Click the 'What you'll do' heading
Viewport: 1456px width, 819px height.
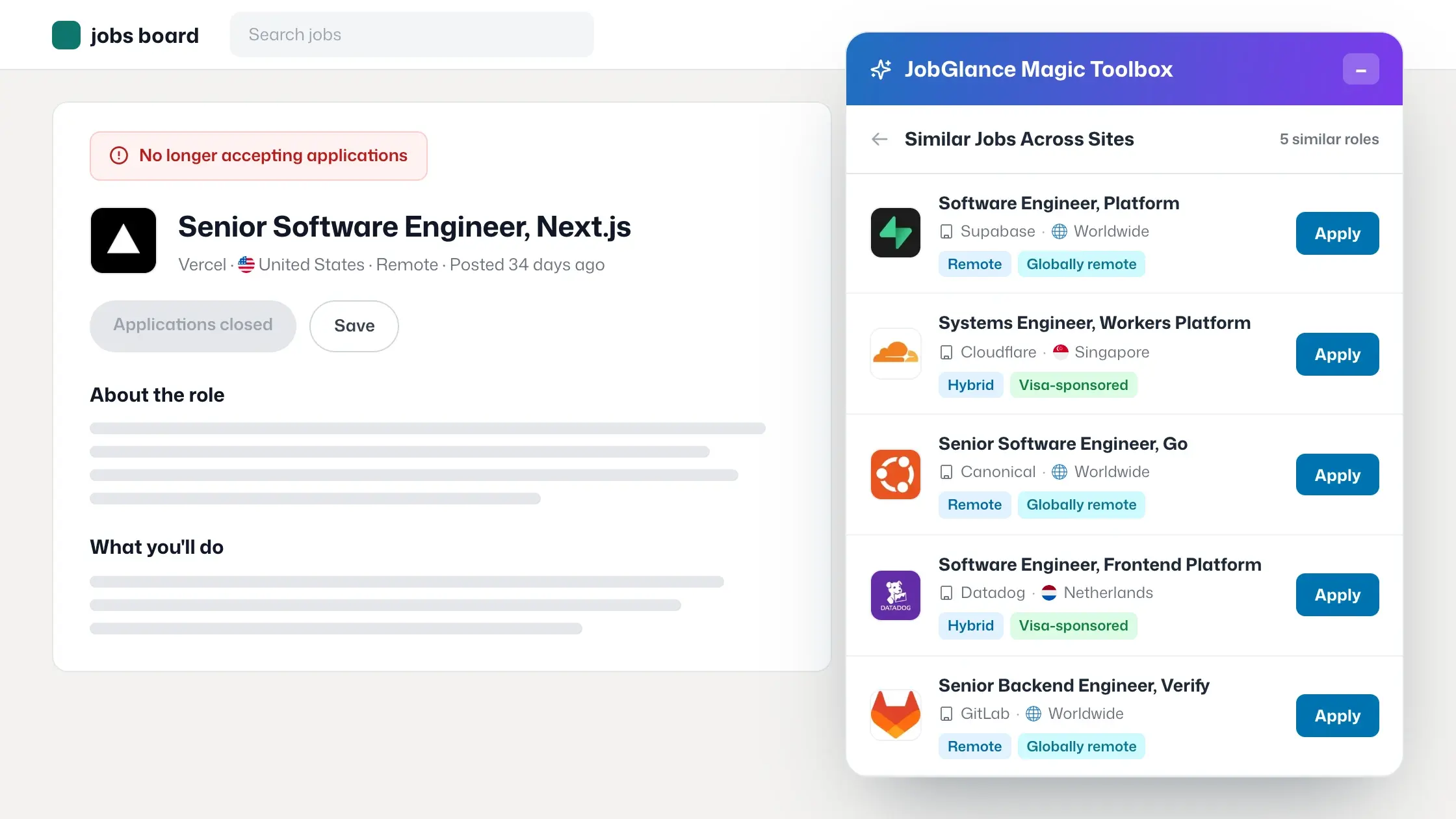pos(157,547)
